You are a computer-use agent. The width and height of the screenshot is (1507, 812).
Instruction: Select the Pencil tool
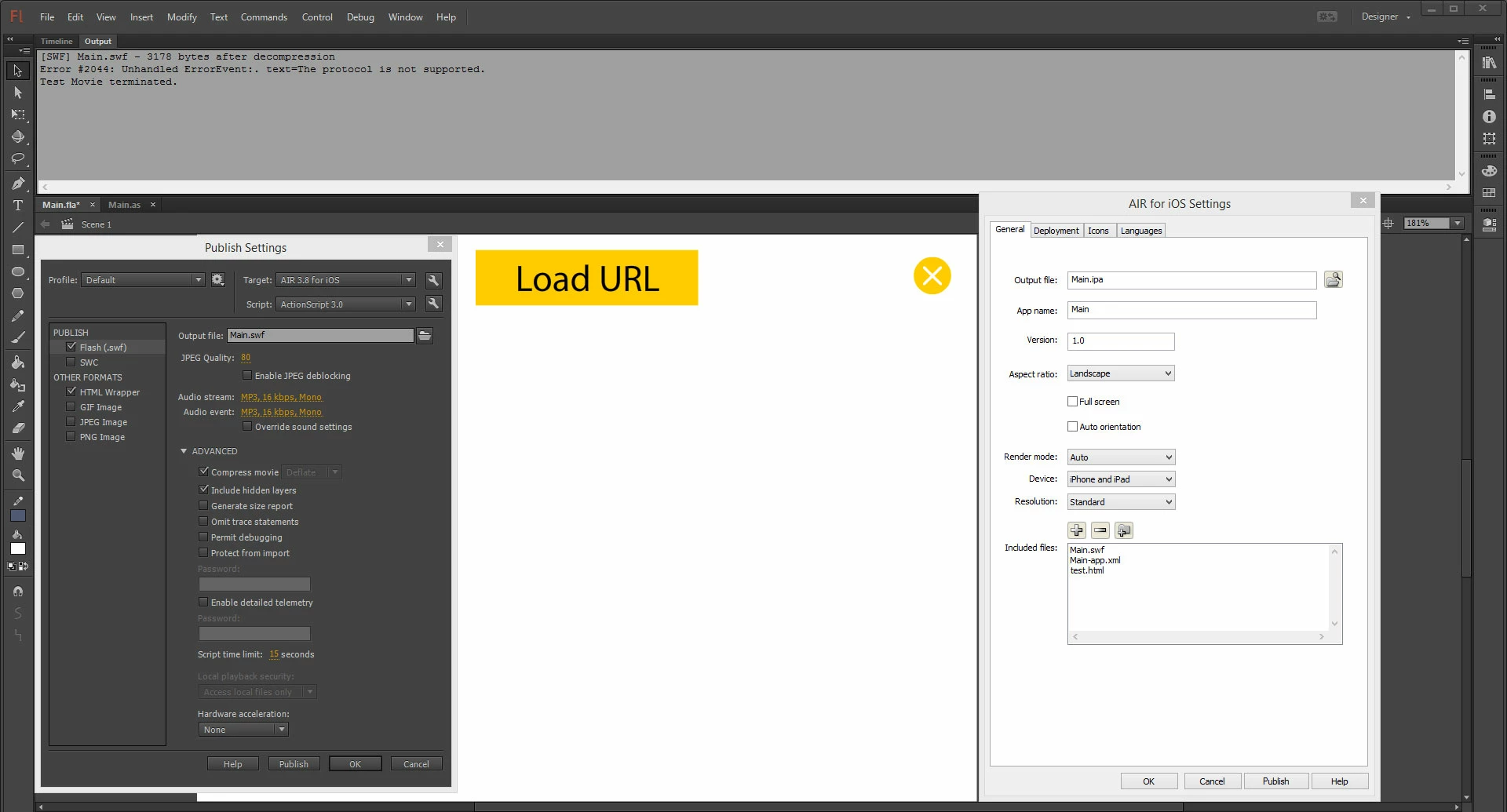point(17,315)
